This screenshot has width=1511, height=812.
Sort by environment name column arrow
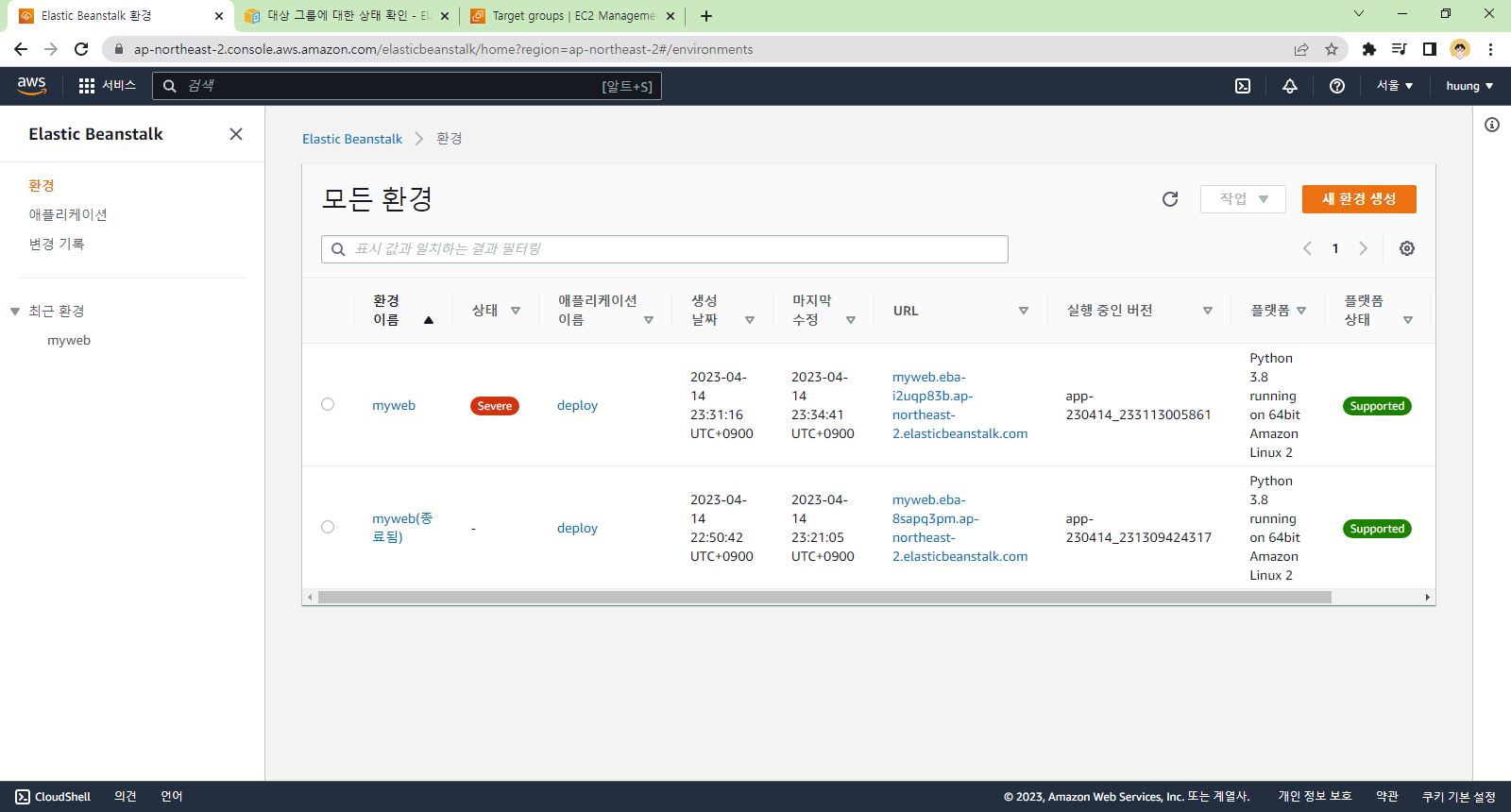(429, 320)
